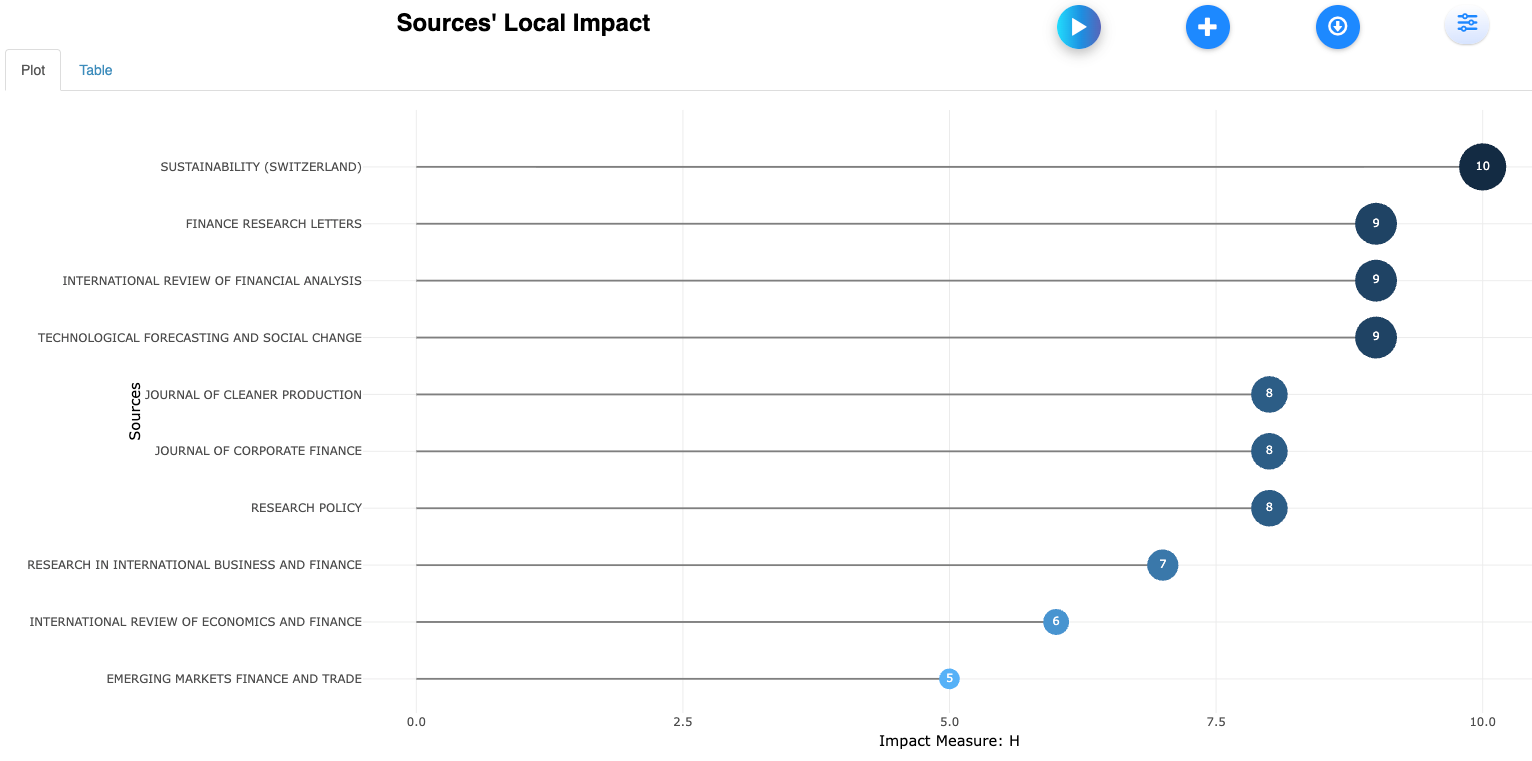
Task: Click the EMERGING MARKETS FINANCE AND TRADE axis label
Action: pyautogui.click(x=234, y=679)
